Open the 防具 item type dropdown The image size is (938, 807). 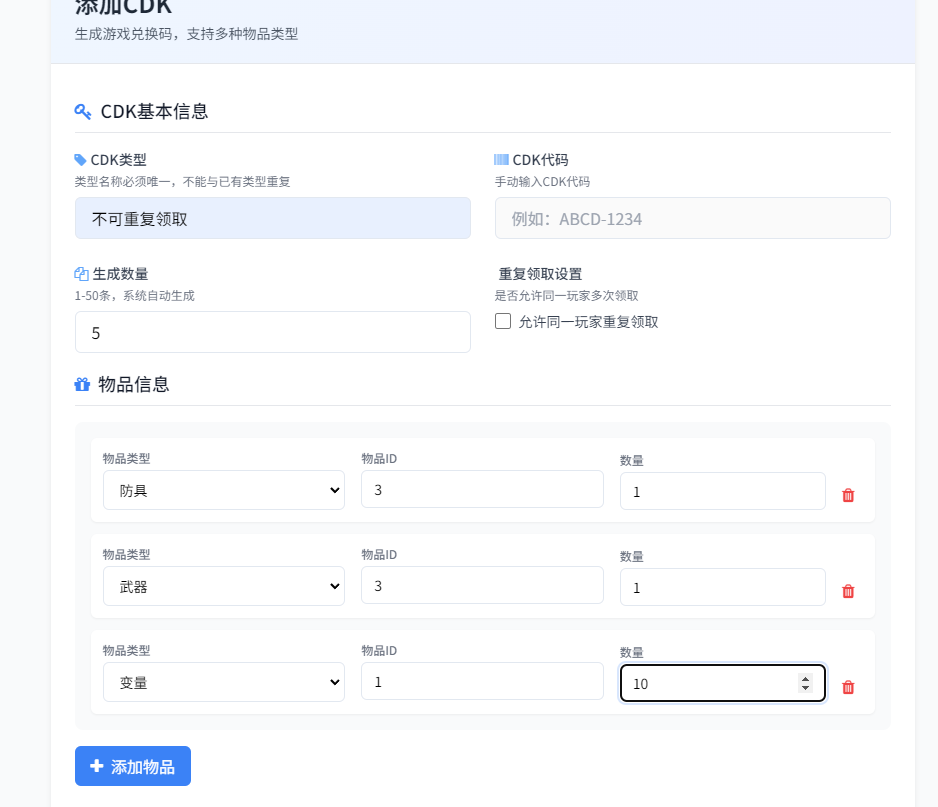tap(224, 490)
